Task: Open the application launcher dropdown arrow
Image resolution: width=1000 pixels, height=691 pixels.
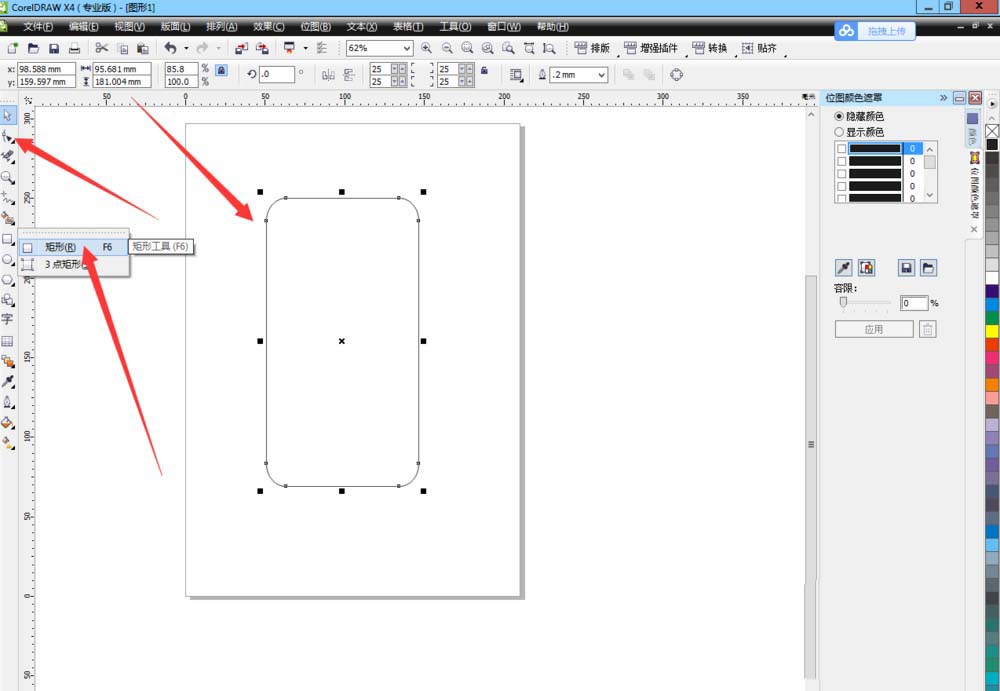Action: (x=305, y=48)
